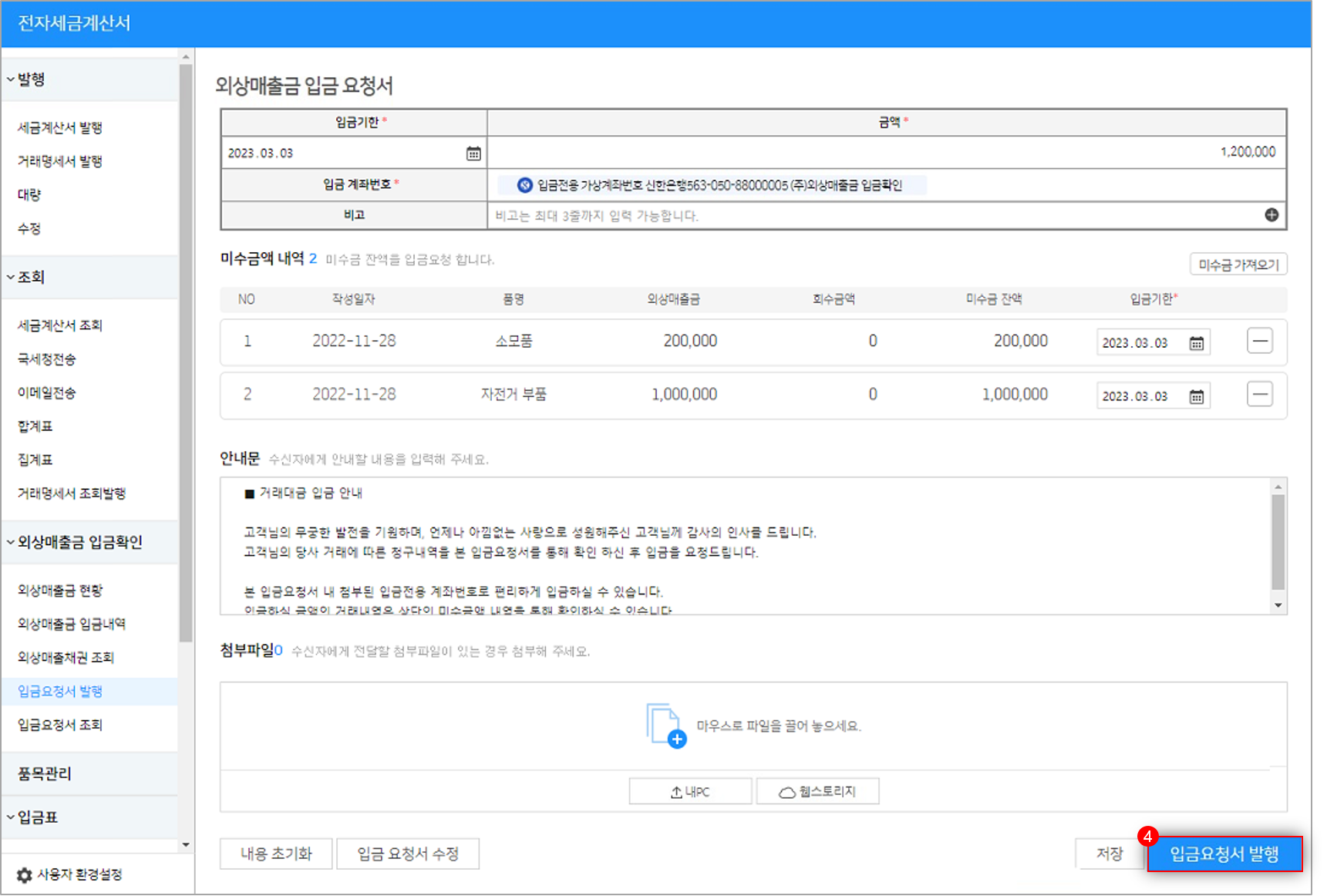Open calendar icon in 자전거 부품 row
Image resolution: width=1327 pixels, height=896 pixels.
(1196, 396)
